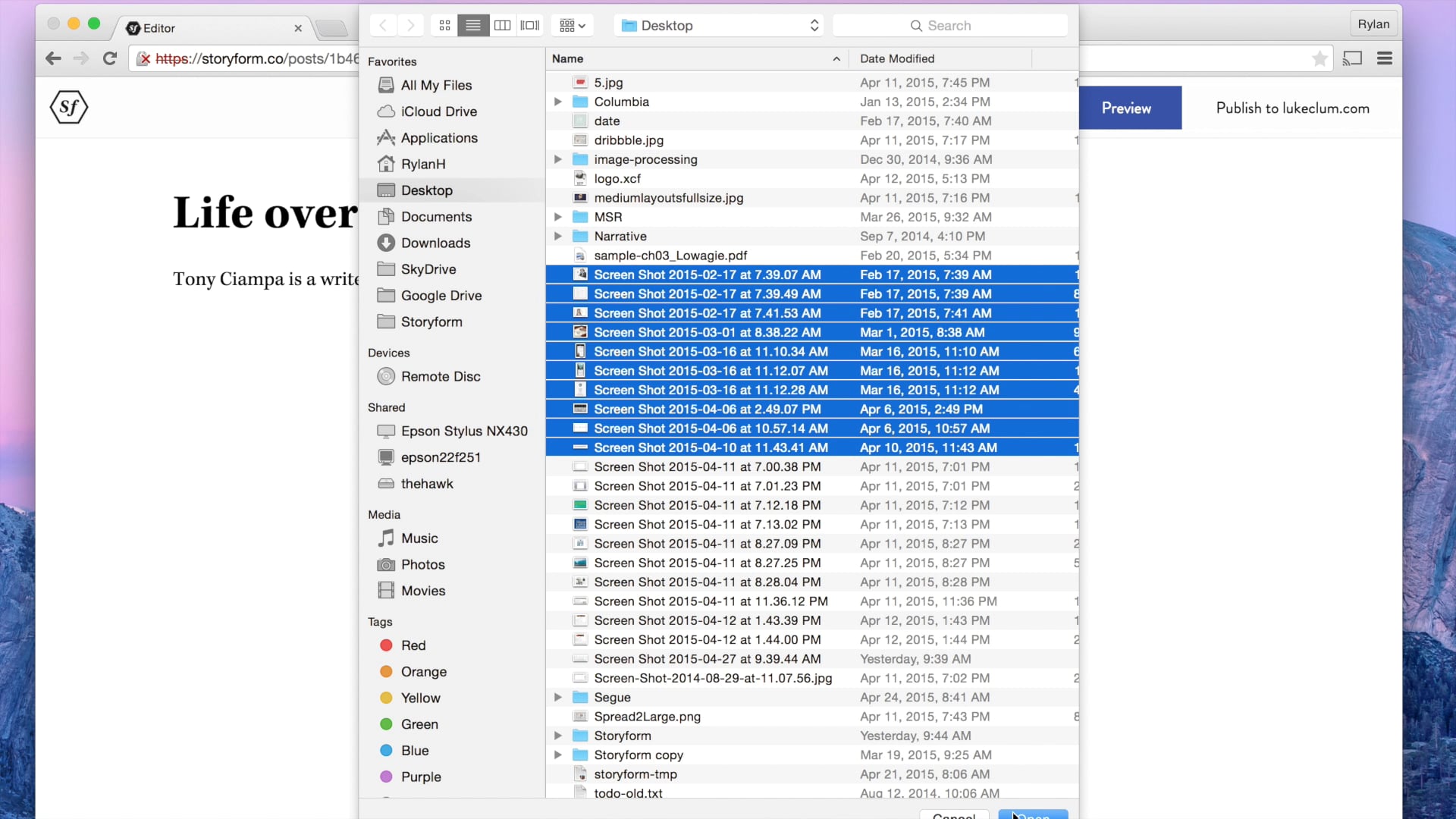The width and height of the screenshot is (1456, 819).
Task: Open Chrome's hamburger menu
Action: pos(1385,58)
